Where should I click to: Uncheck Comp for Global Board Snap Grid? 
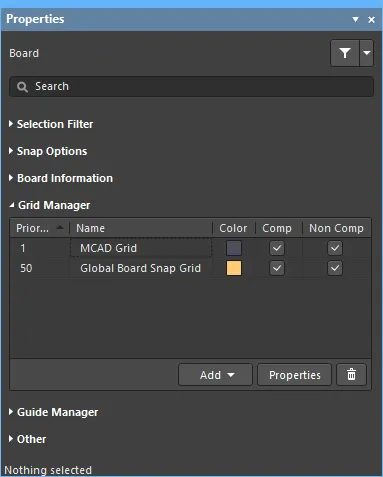277,268
